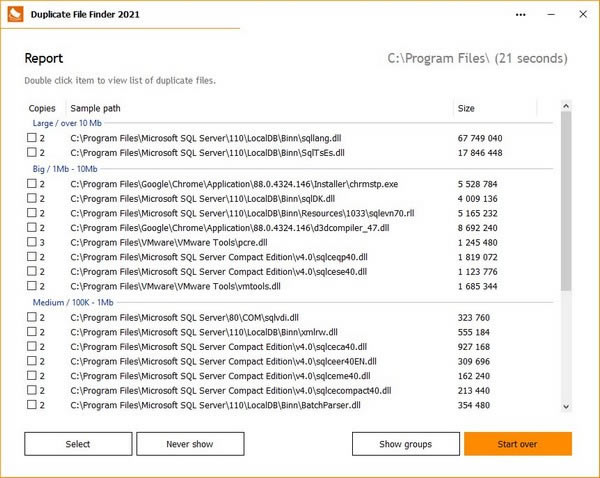Open the three-dots more options menu
The image size is (600, 478).
(x=520, y=15)
